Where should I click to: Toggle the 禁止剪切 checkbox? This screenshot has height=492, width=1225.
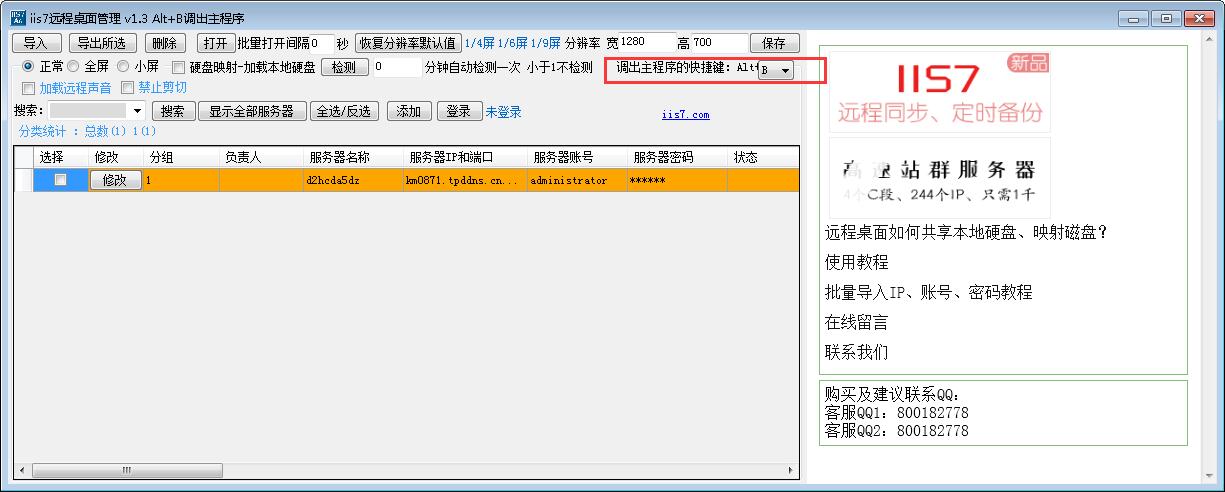pos(127,88)
